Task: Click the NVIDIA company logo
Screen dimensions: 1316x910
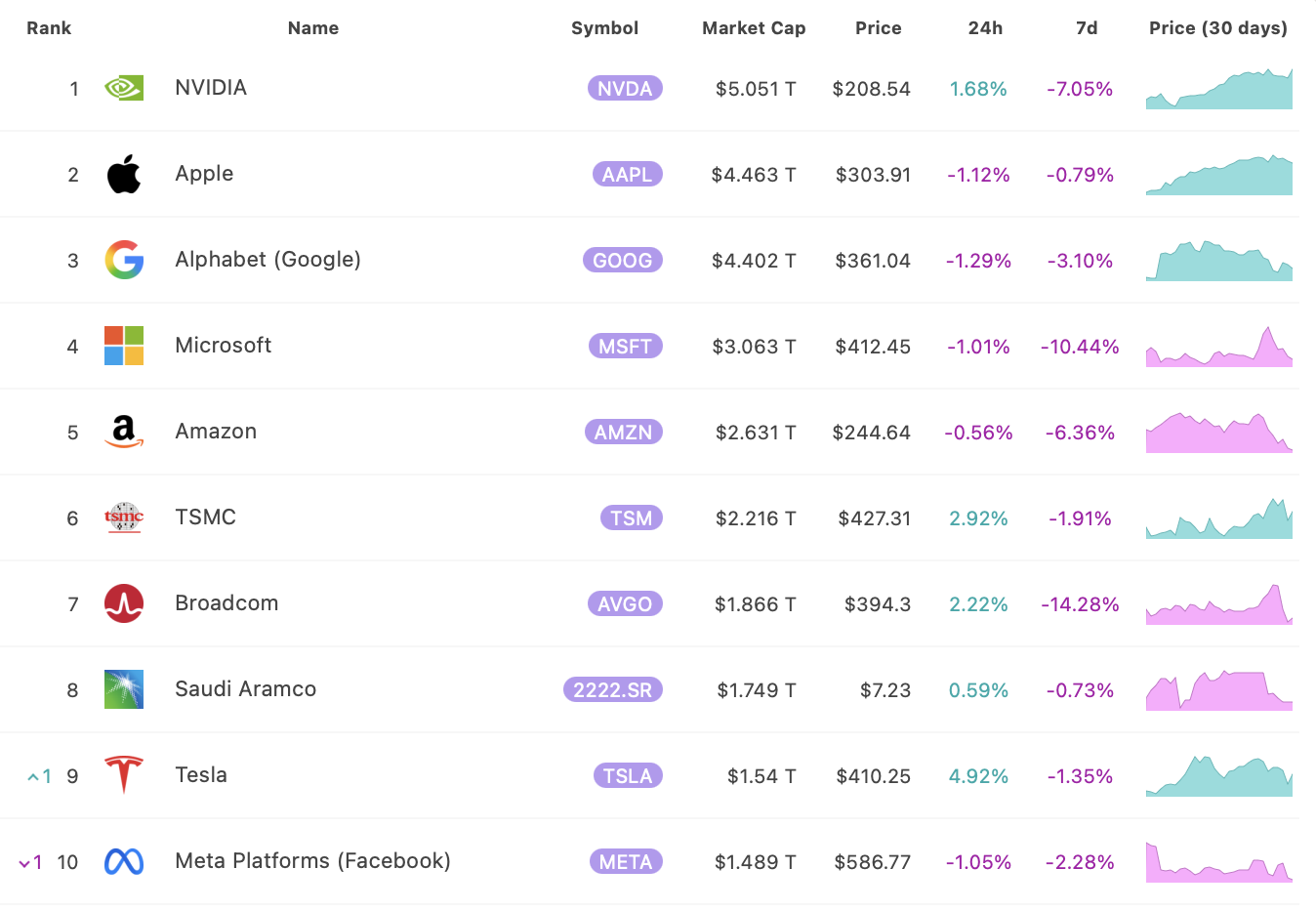Action: coord(124,88)
